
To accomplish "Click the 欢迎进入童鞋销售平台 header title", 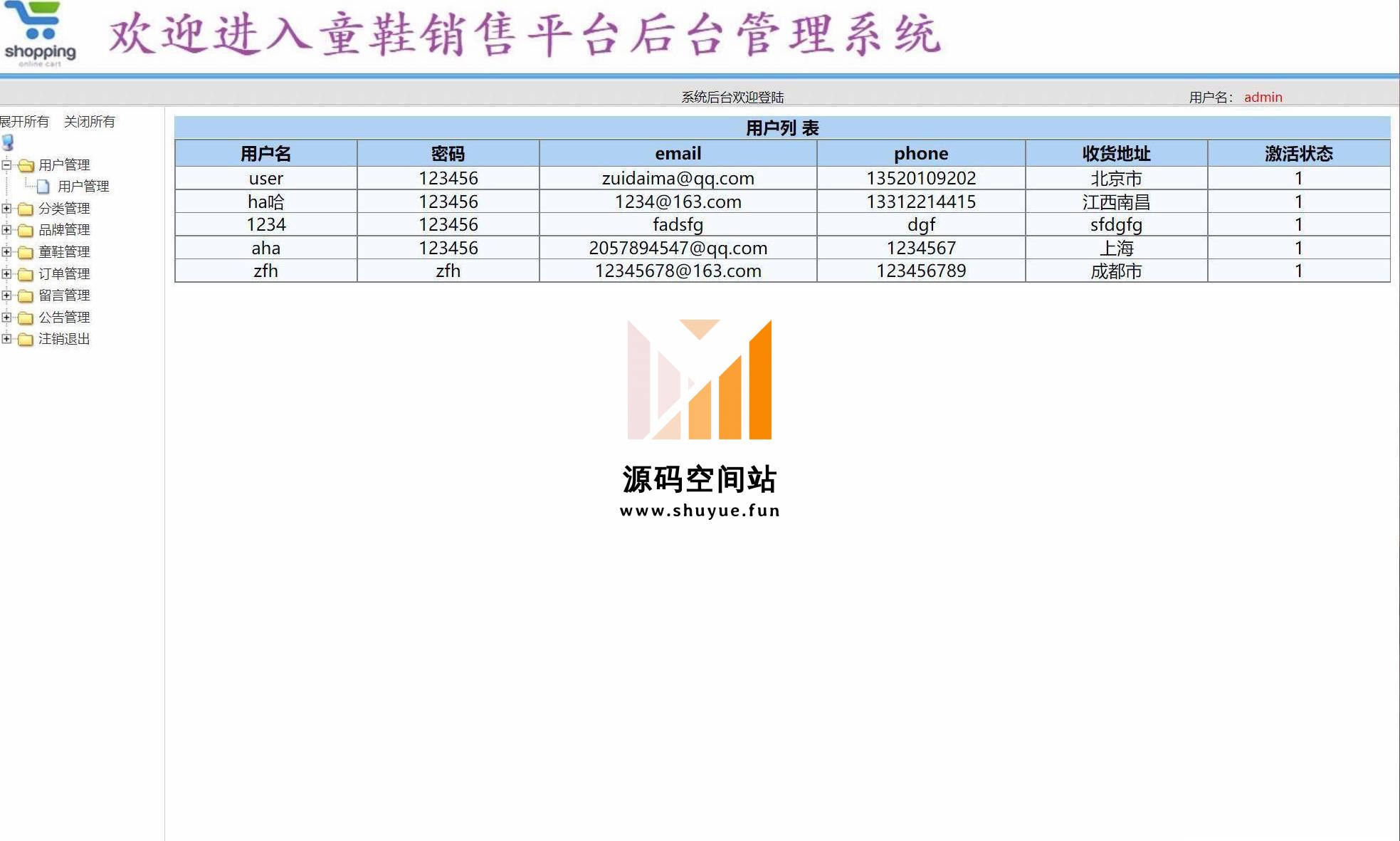I will (525, 34).
